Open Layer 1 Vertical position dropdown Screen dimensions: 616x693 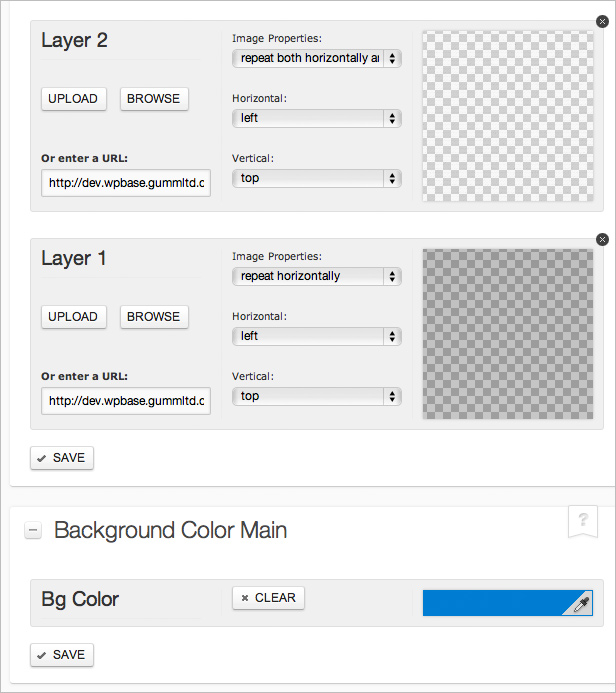[316, 396]
